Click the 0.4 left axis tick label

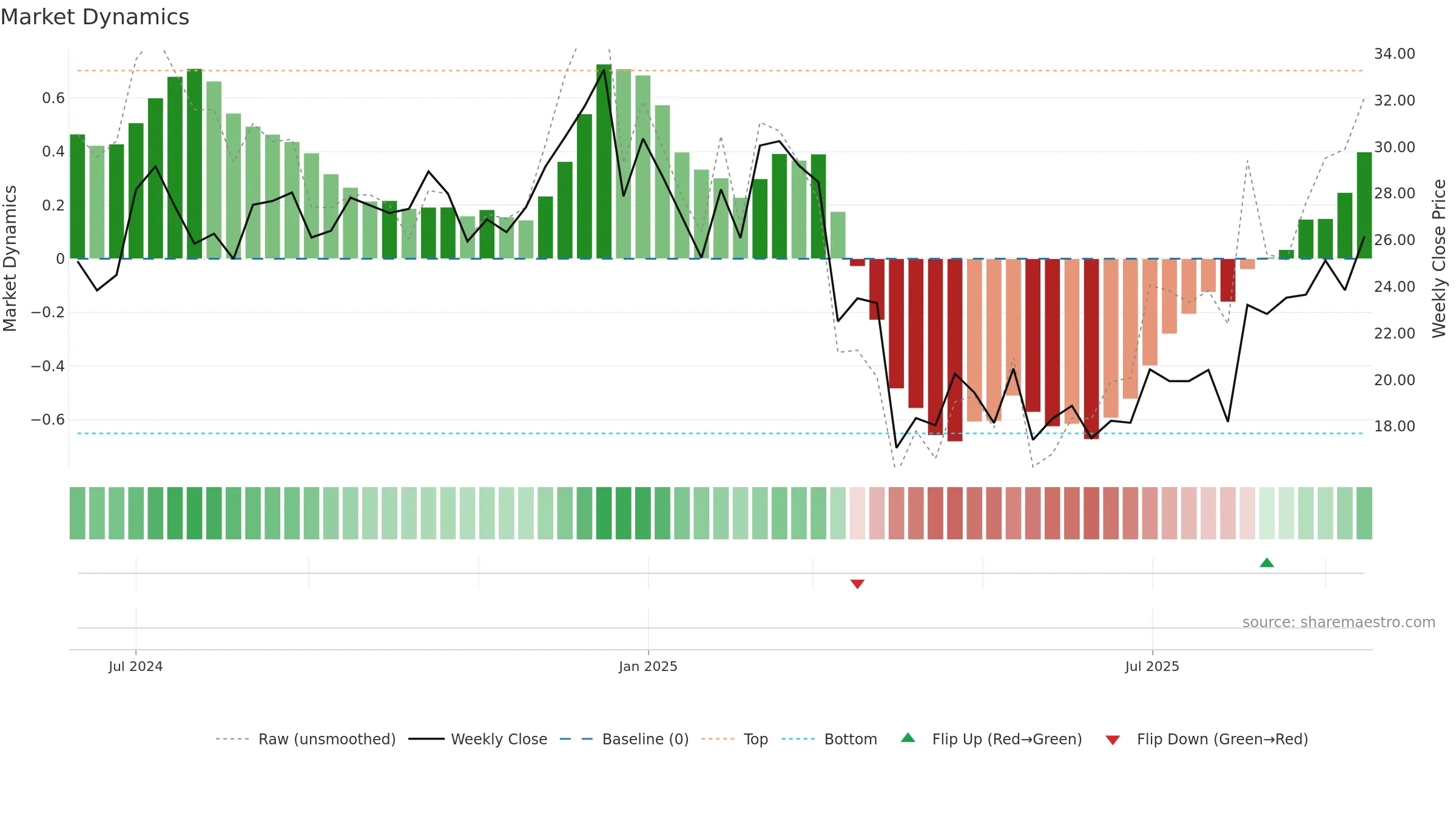[x=53, y=152]
